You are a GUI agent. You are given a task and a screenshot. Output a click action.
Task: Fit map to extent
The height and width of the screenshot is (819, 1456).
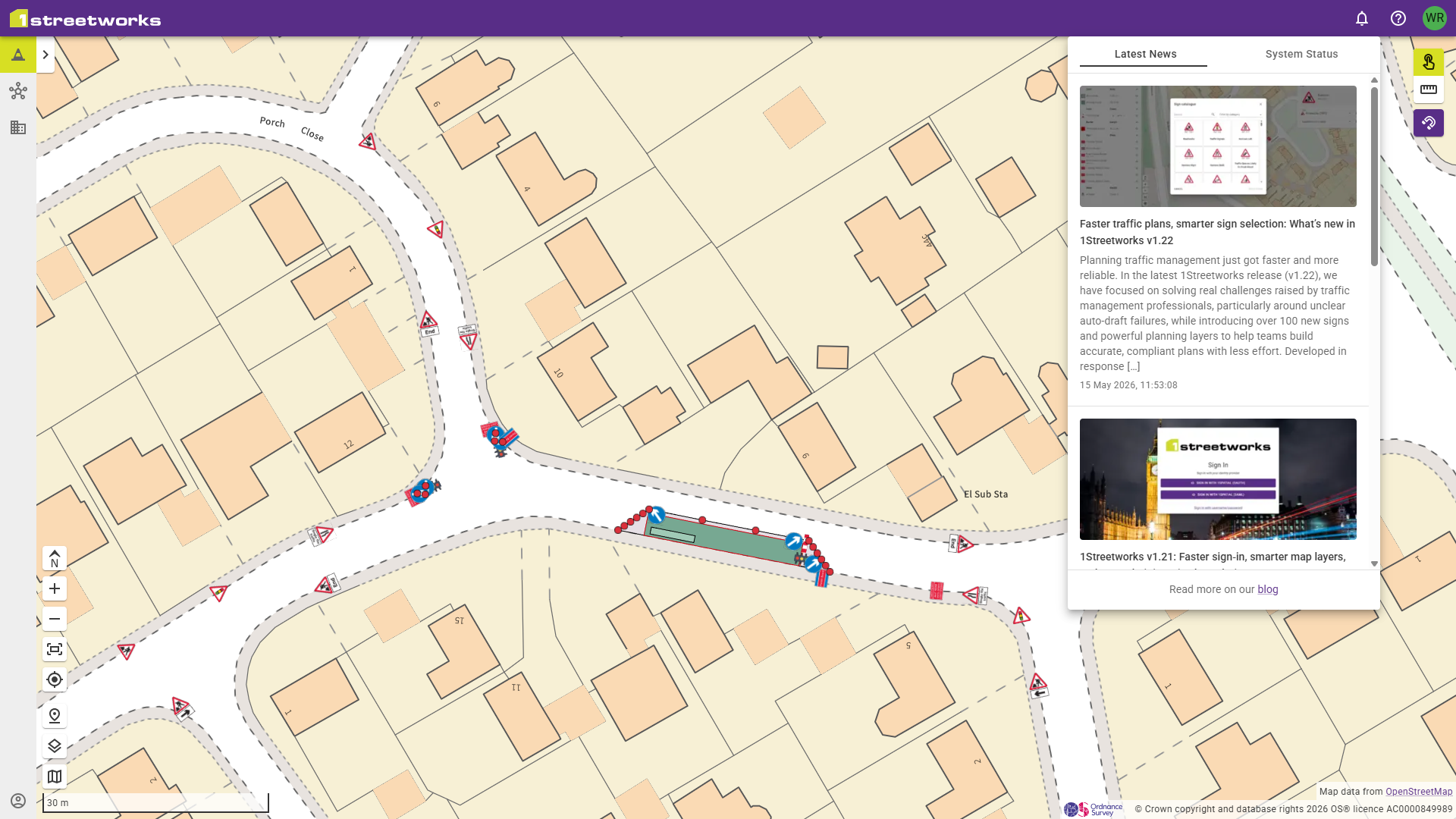(55, 649)
